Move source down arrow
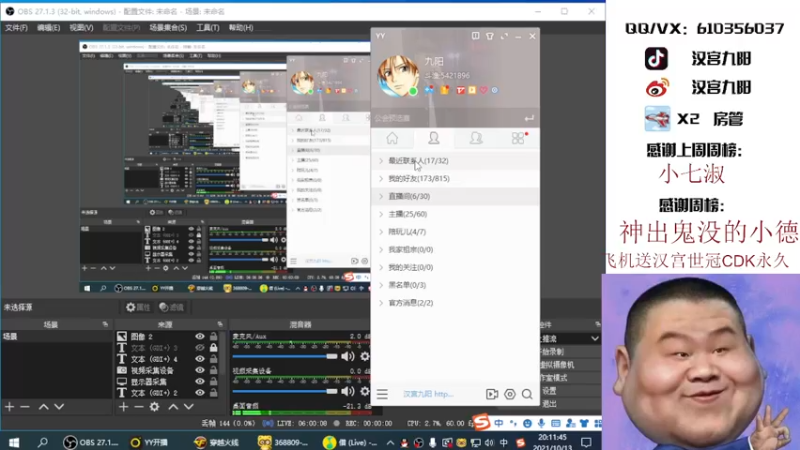Viewport: 800px width, 450px height. 189,407
